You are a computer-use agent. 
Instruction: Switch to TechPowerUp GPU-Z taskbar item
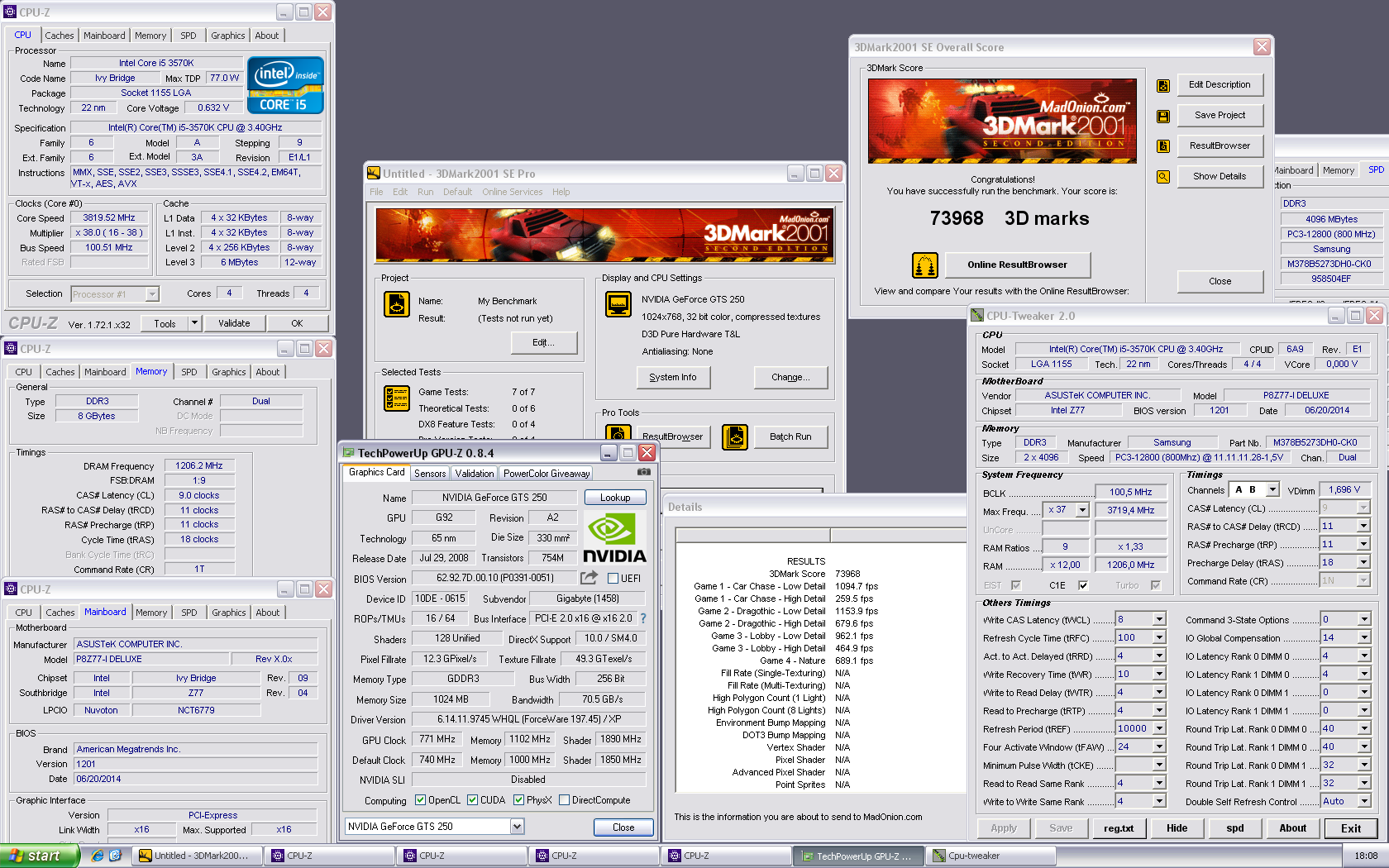tap(858, 856)
